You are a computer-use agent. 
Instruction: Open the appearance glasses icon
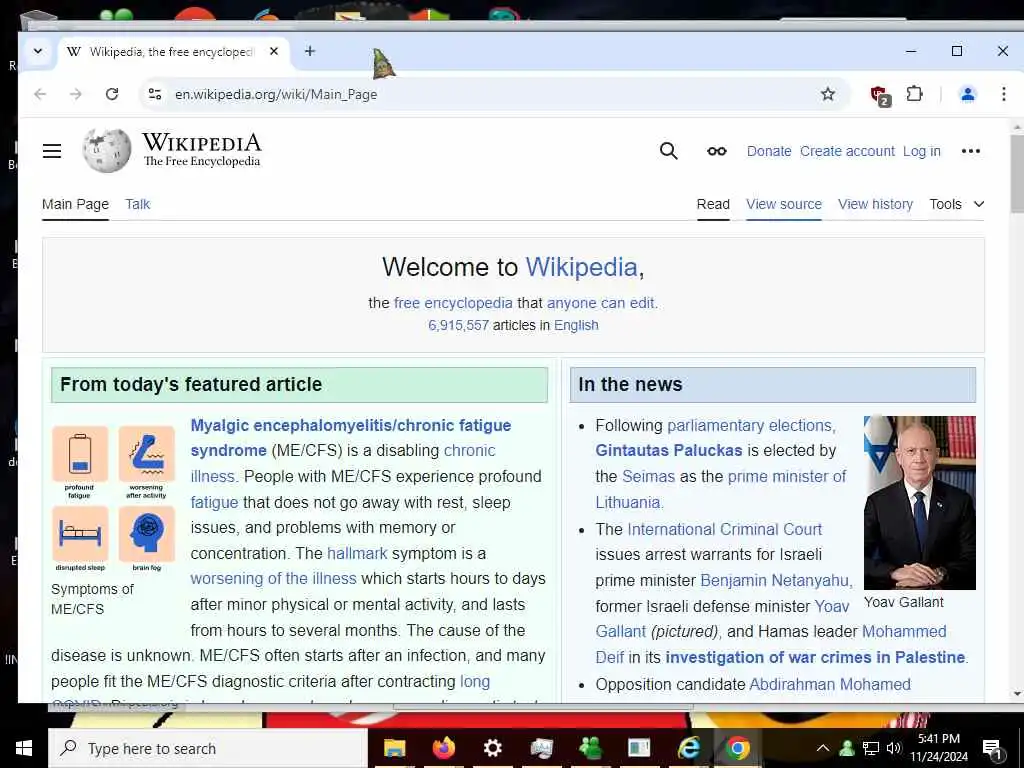716,152
